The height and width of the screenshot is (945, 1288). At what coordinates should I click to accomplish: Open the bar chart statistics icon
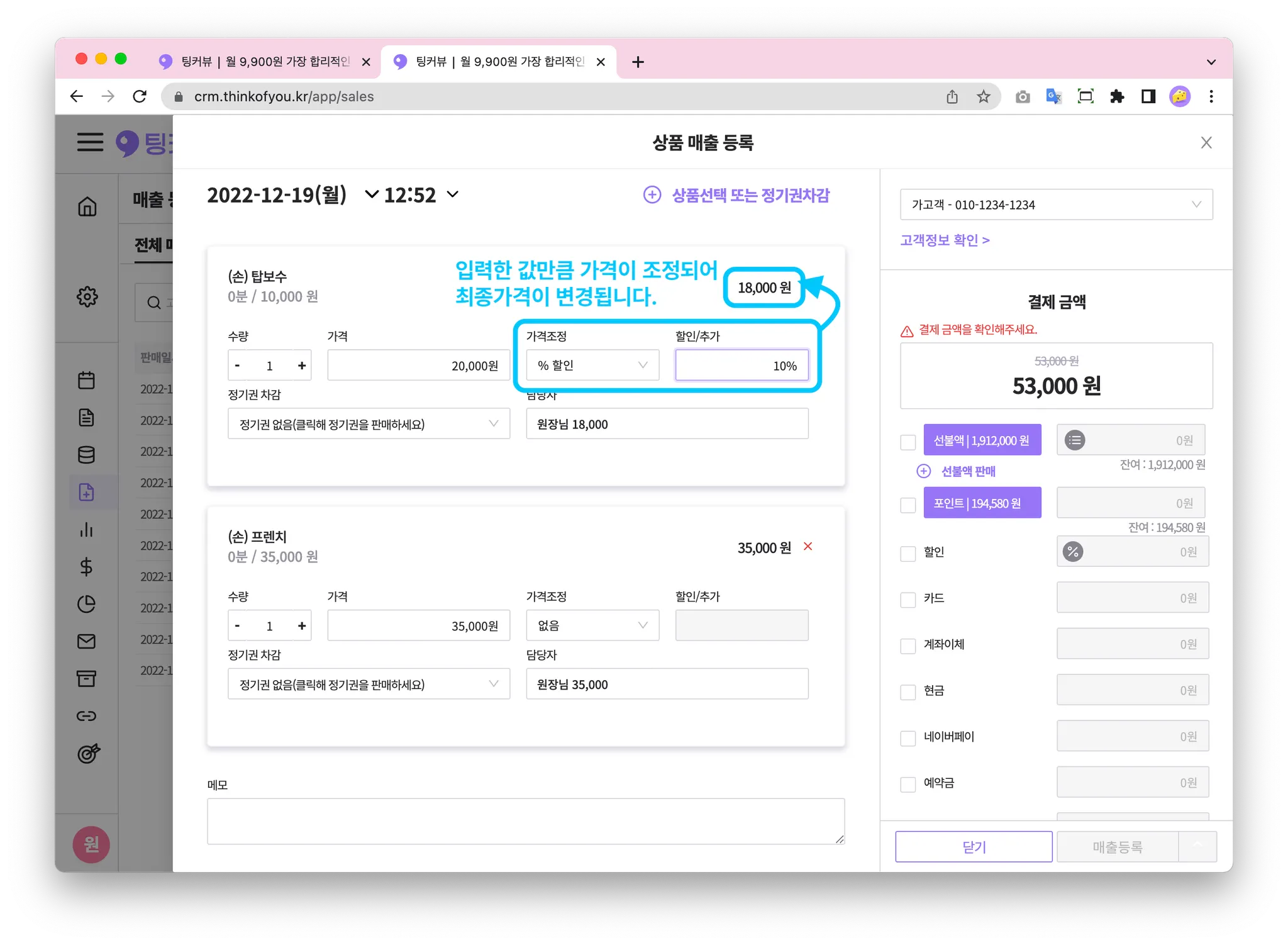coord(87,530)
